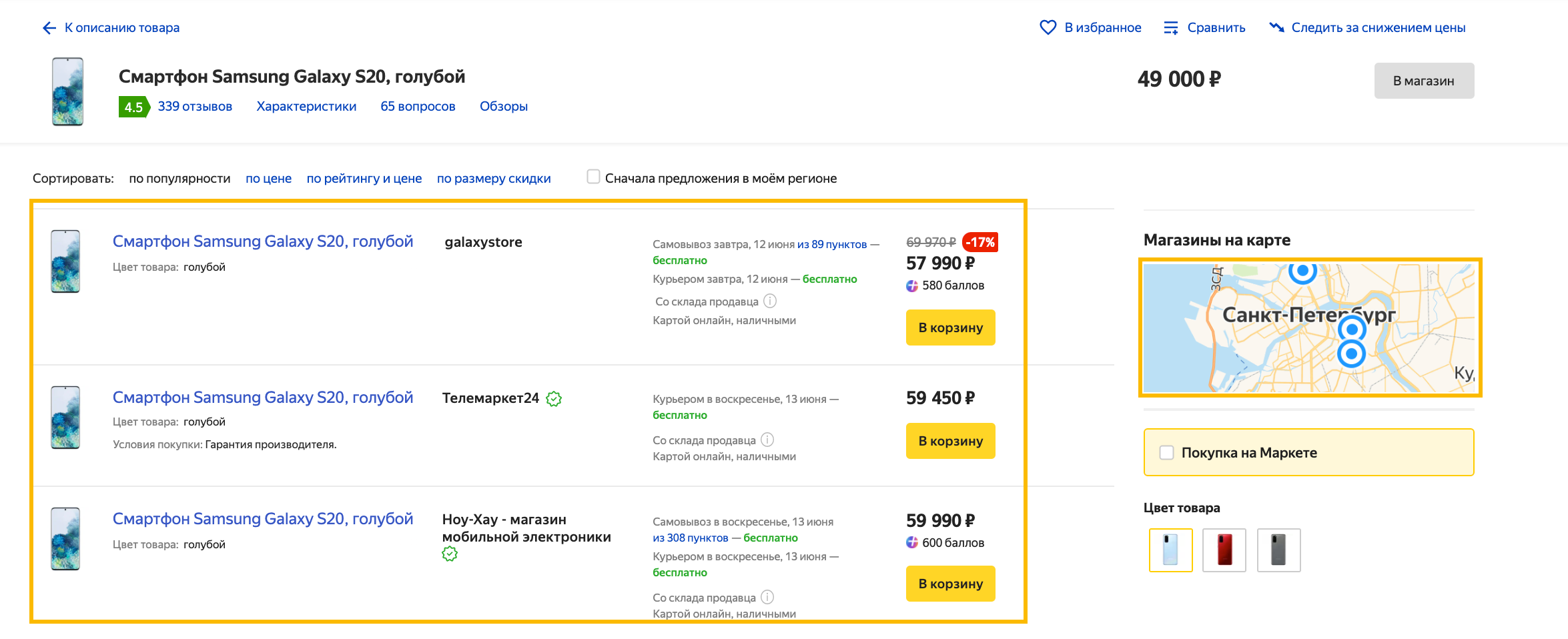The height and width of the screenshot is (639, 1568).
Task: Click 'Следить за снижением цены' link
Action: 1379,28
